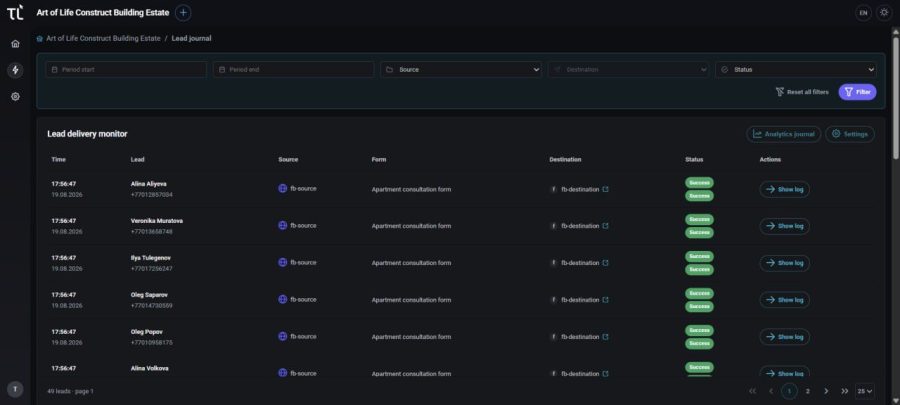Viewport: 900px width, 405px height.
Task: Open fb-destination external link for Ilya Tulegenov
Action: coord(606,263)
